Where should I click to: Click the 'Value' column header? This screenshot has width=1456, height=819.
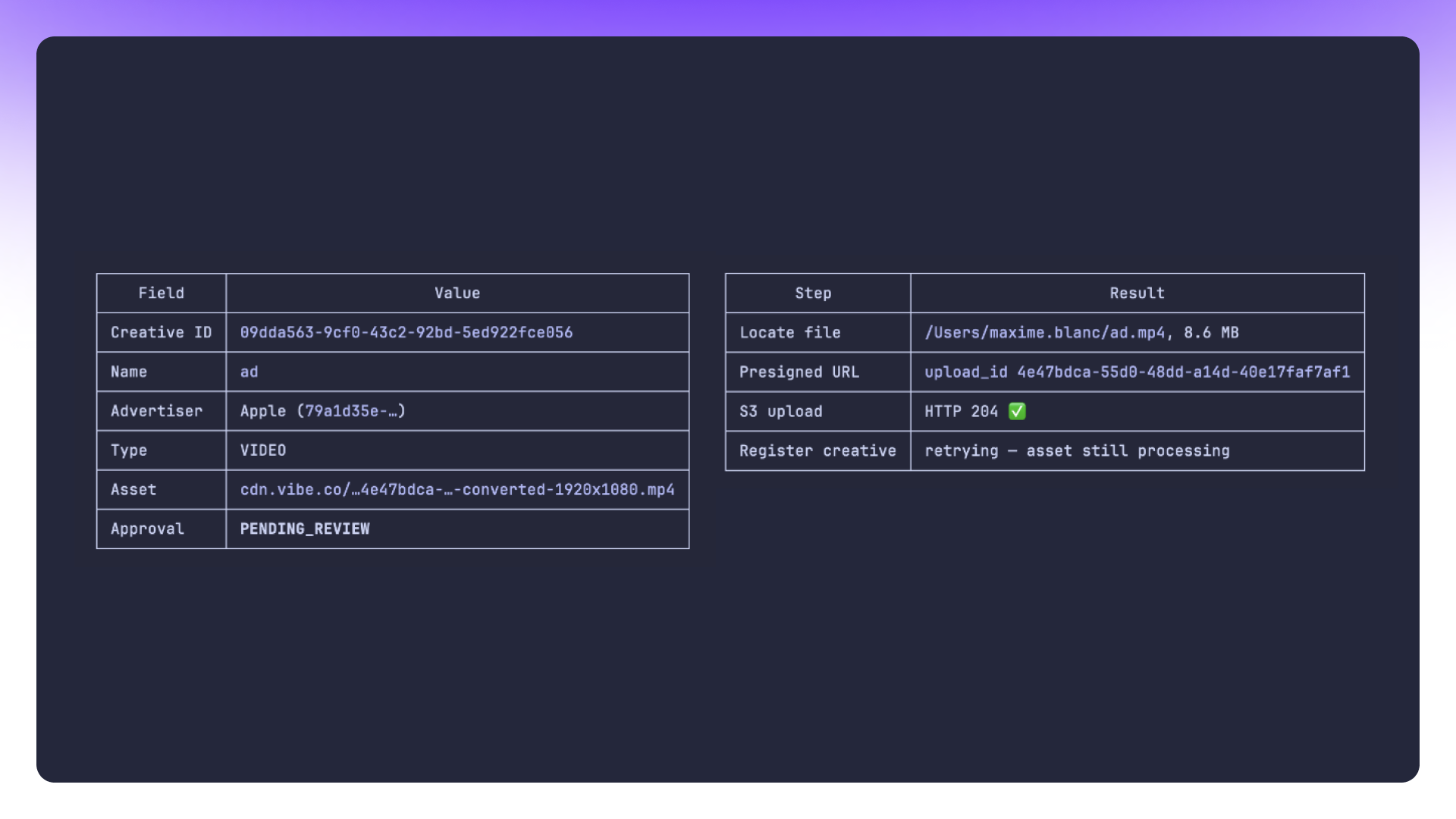click(x=457, y=293)
